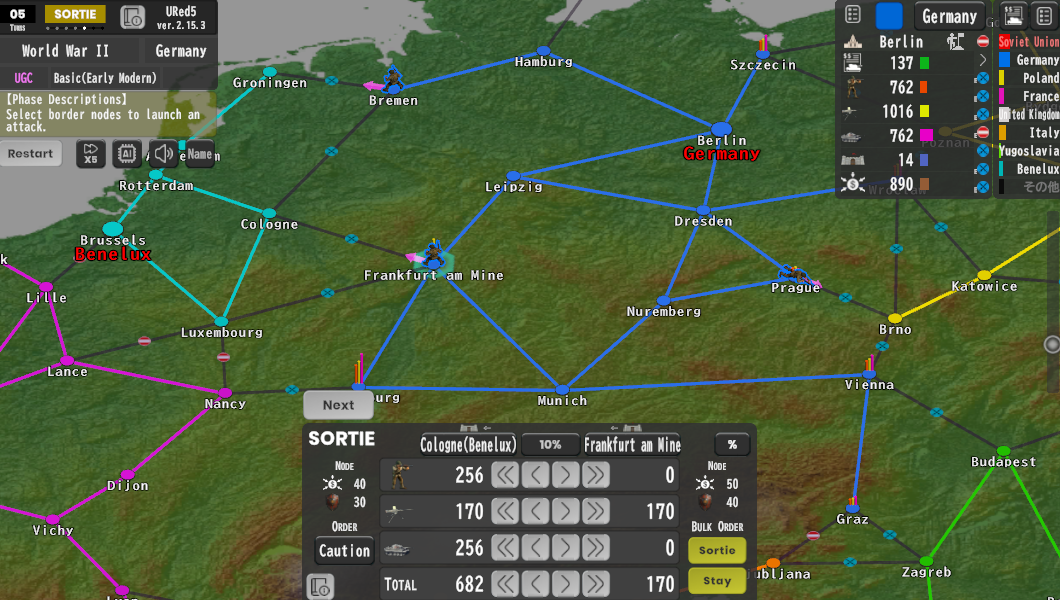Click the yellow Stay bulk order button
This screenshot has height=600, width=1060.
[717, 580]
